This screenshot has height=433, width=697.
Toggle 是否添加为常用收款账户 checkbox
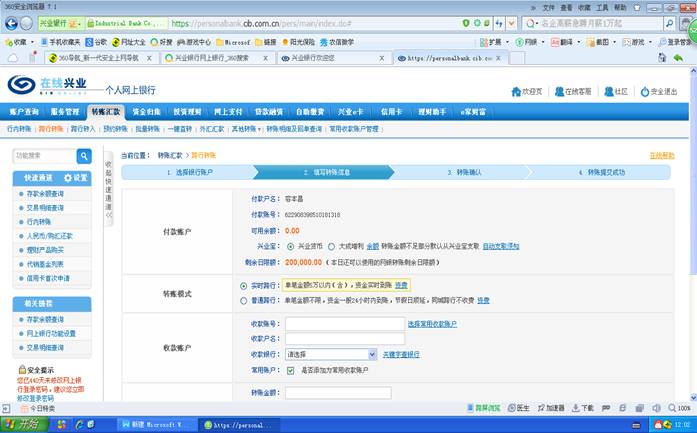click(290, 370)
